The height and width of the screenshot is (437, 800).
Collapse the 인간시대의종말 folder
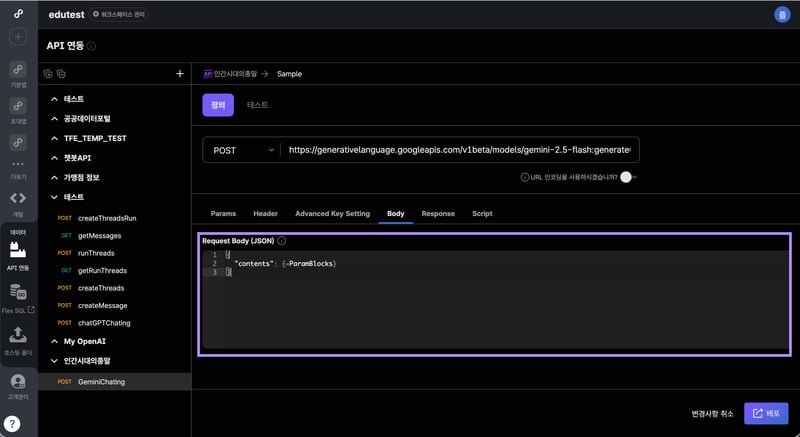56,361
